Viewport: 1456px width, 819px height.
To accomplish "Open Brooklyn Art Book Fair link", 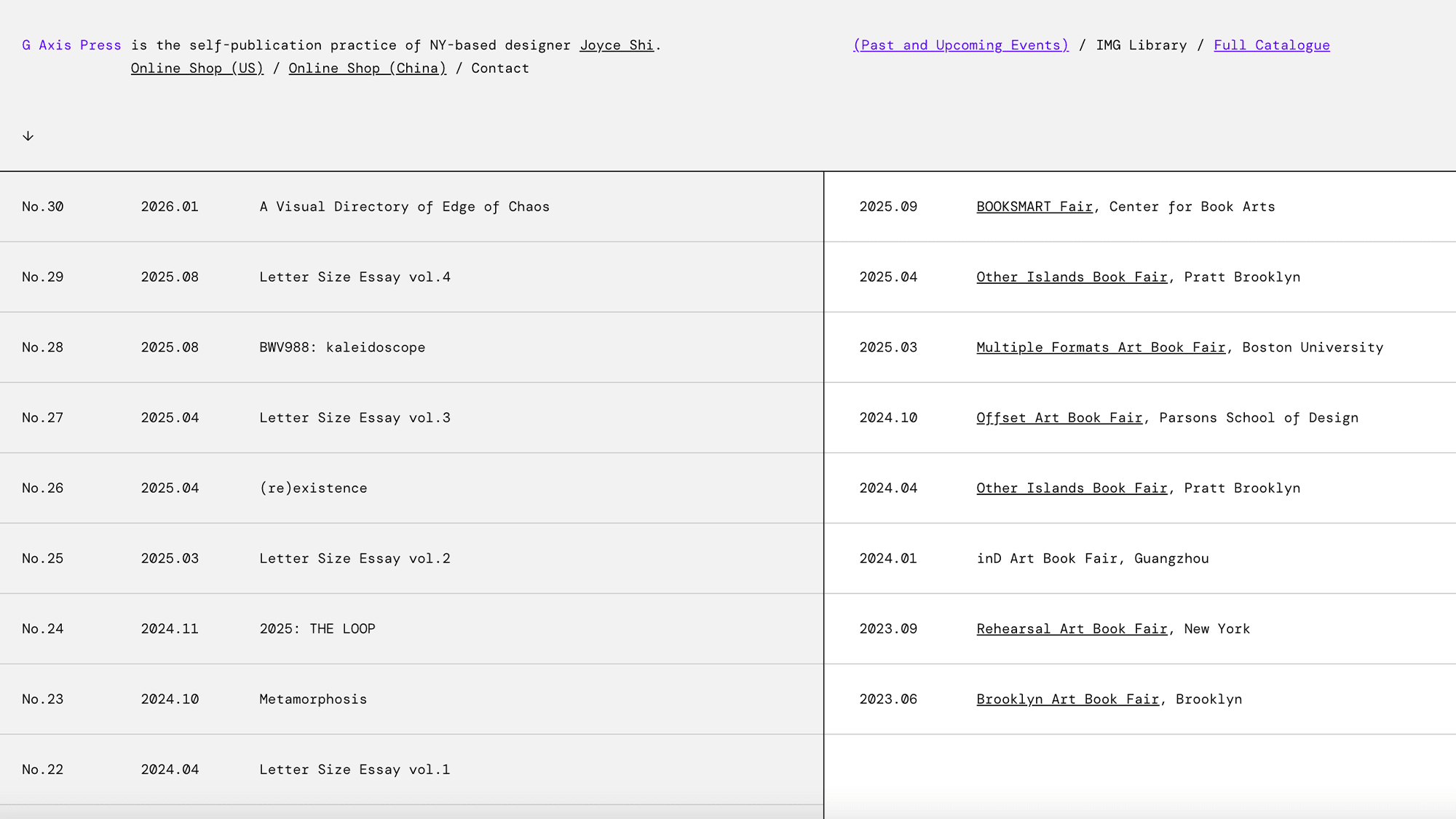I will (x=1067, y=700).
